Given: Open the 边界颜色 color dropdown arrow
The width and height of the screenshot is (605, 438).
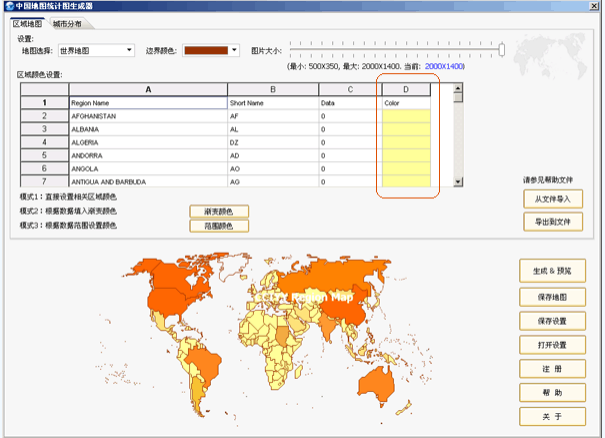Looking at the screenshot, I should (234, 51).
